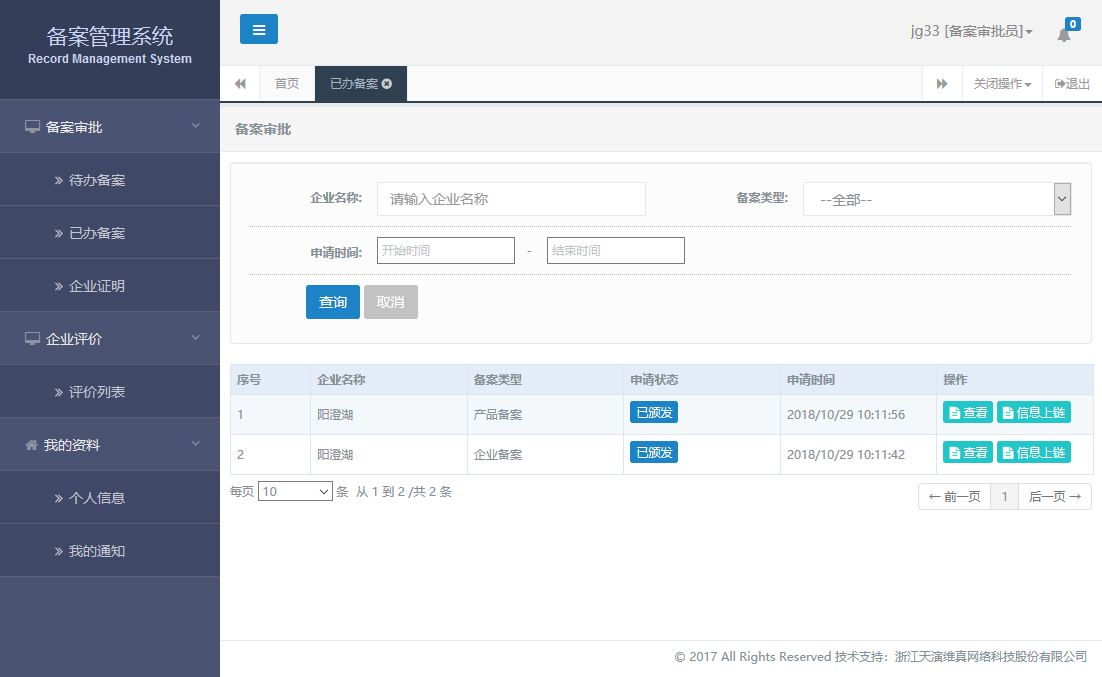
Task: Open the 备案类型 dropdown
Action: tap(936, 199)
